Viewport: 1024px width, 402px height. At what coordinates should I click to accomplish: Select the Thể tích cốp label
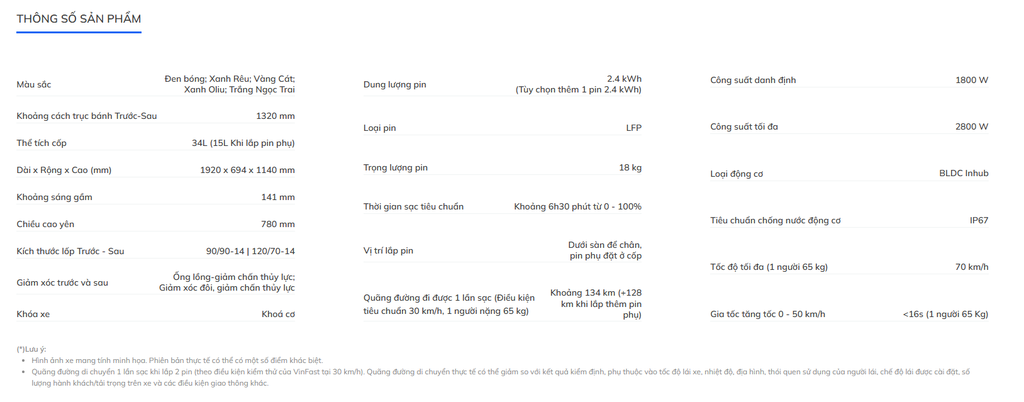[42, 143]
